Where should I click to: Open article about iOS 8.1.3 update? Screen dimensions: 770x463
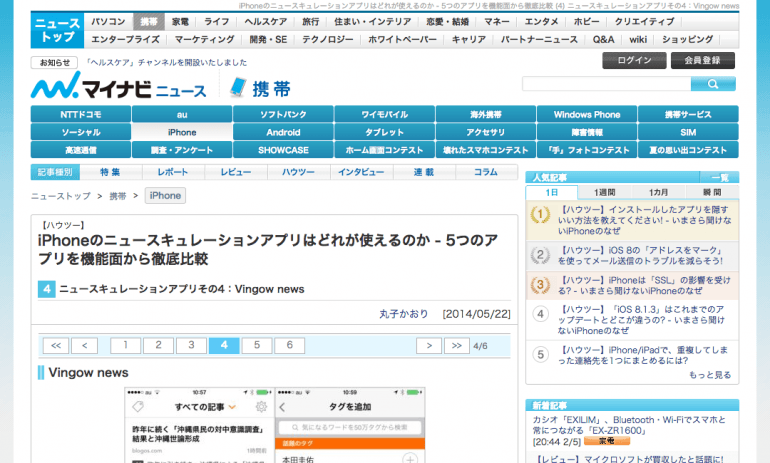click(641, 320)
